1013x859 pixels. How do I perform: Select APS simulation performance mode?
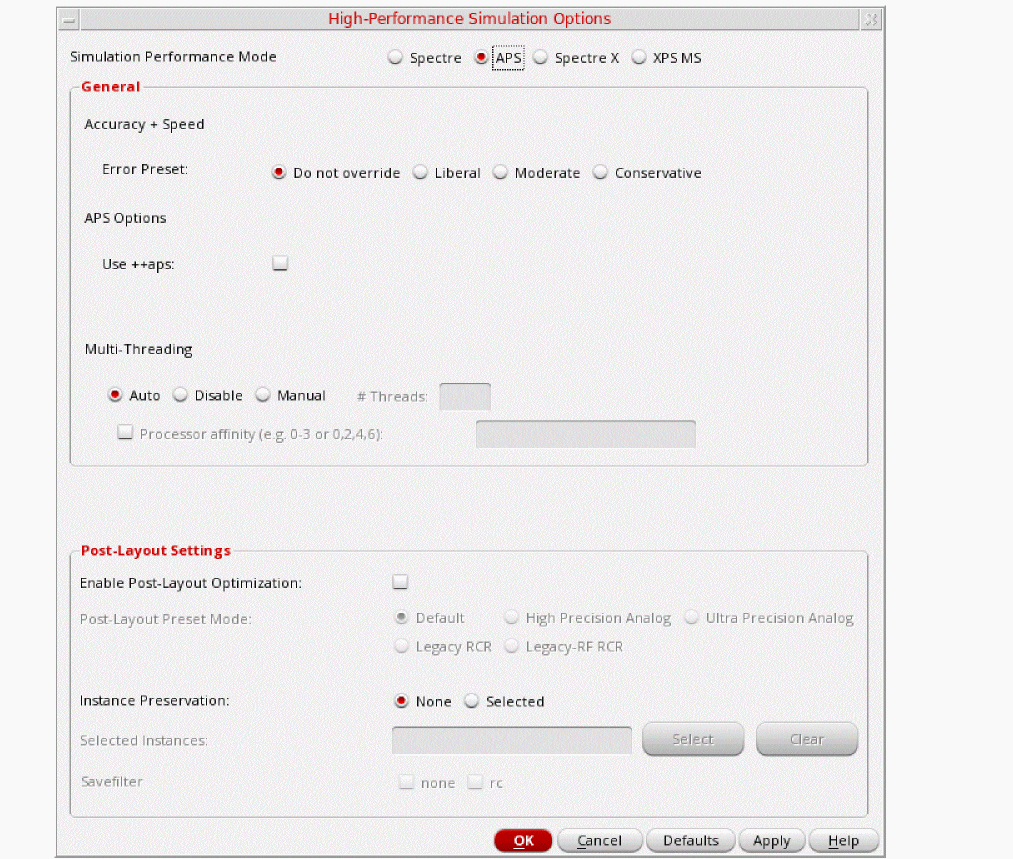pos(481,57)
